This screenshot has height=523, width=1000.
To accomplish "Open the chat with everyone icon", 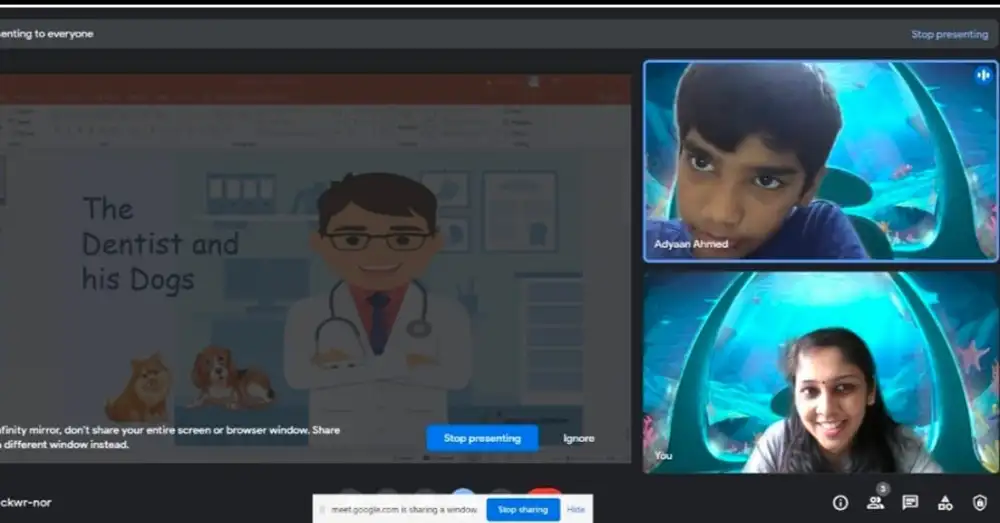I will tap(910, 502).
